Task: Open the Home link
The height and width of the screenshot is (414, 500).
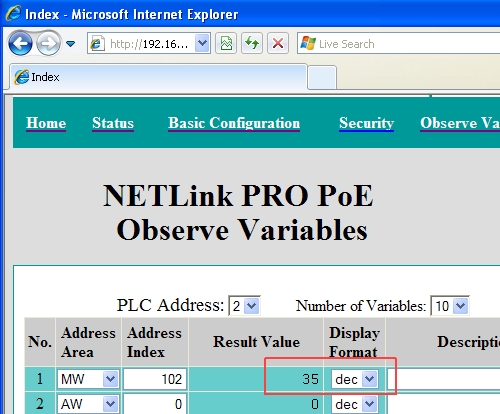Action: [46, 123]
